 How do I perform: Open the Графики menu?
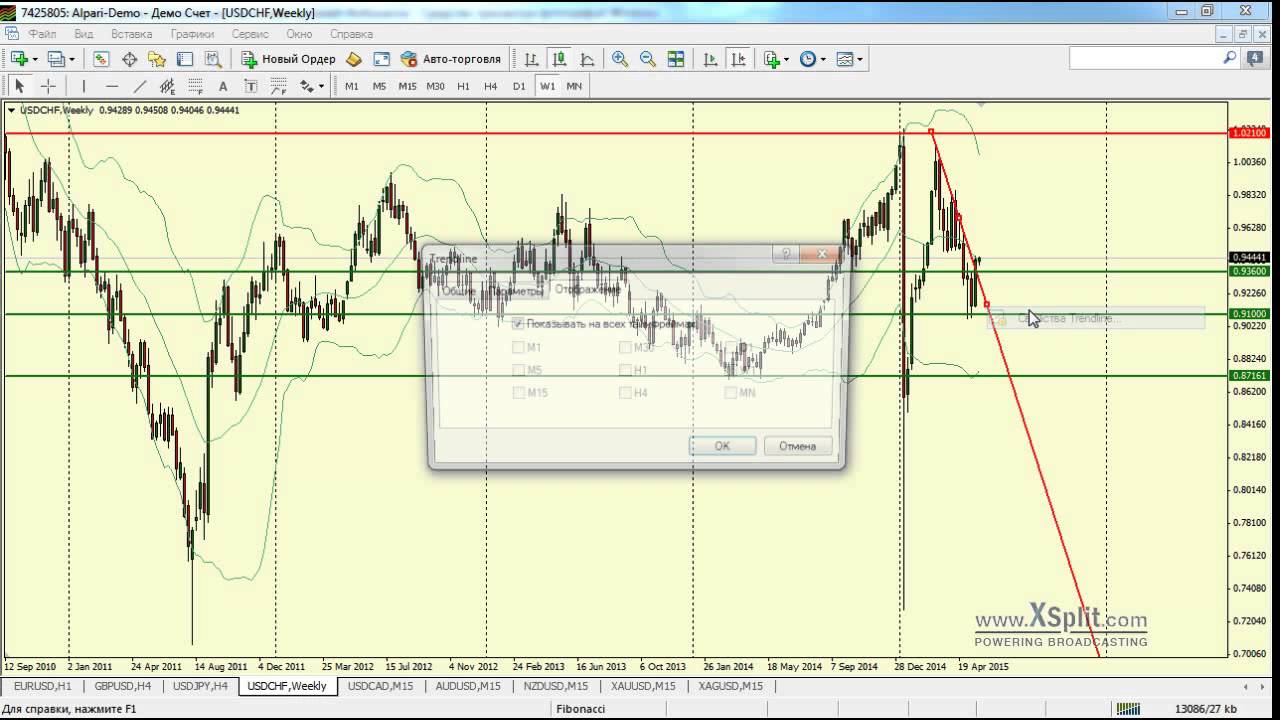click(x=192, y=34)
